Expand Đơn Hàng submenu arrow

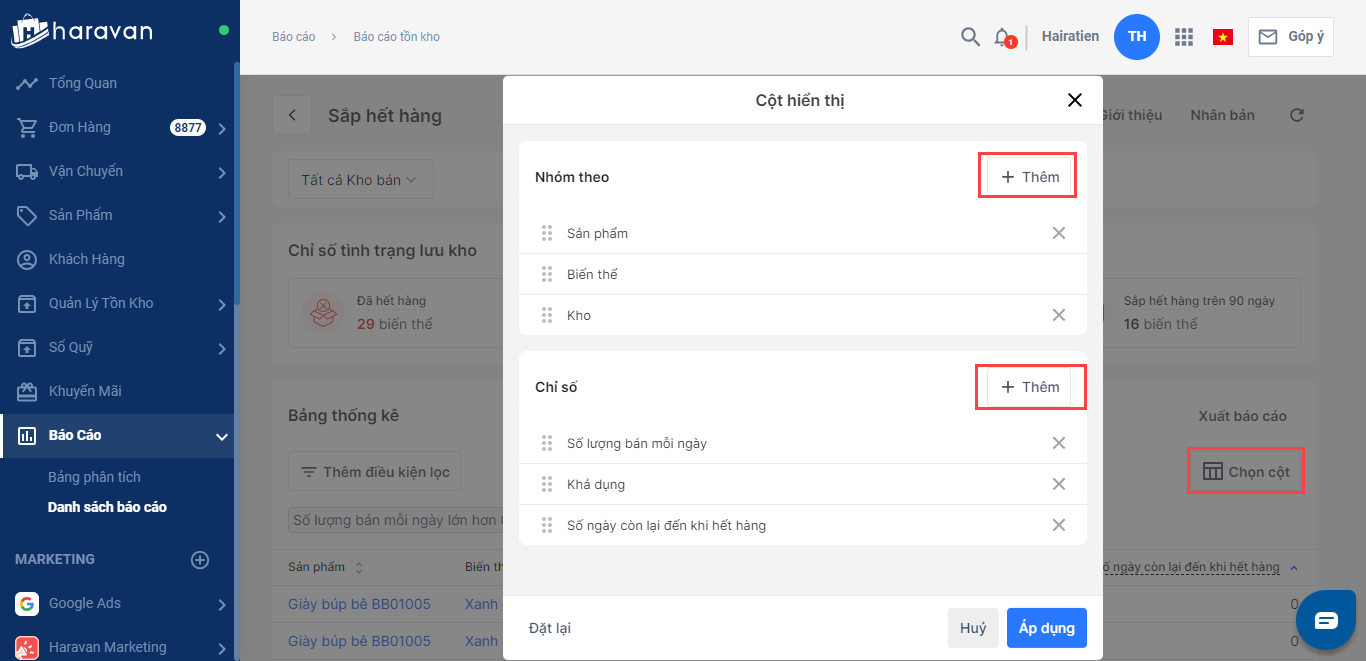pyautogui.click(x=221, y=128)
